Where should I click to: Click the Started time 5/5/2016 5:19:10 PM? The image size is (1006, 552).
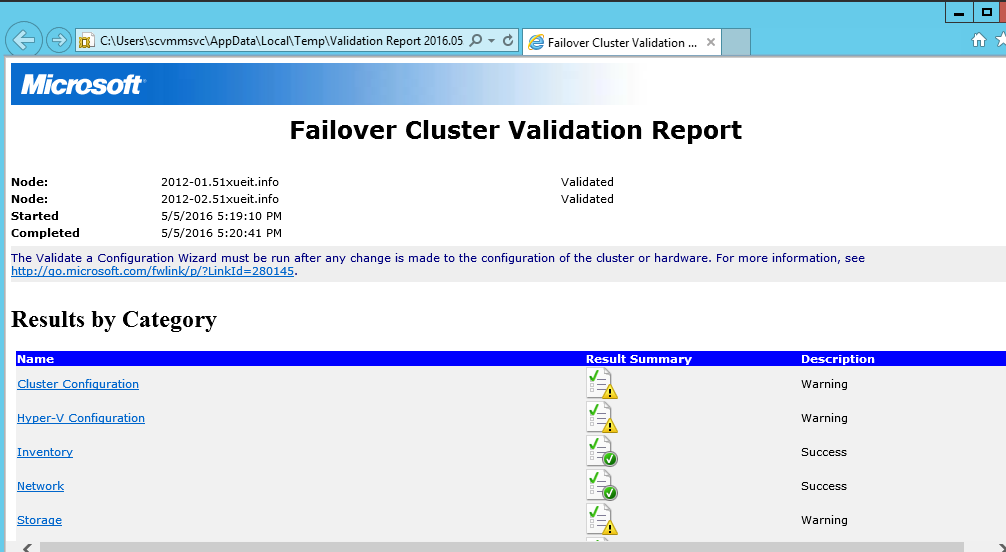(221, 216)
